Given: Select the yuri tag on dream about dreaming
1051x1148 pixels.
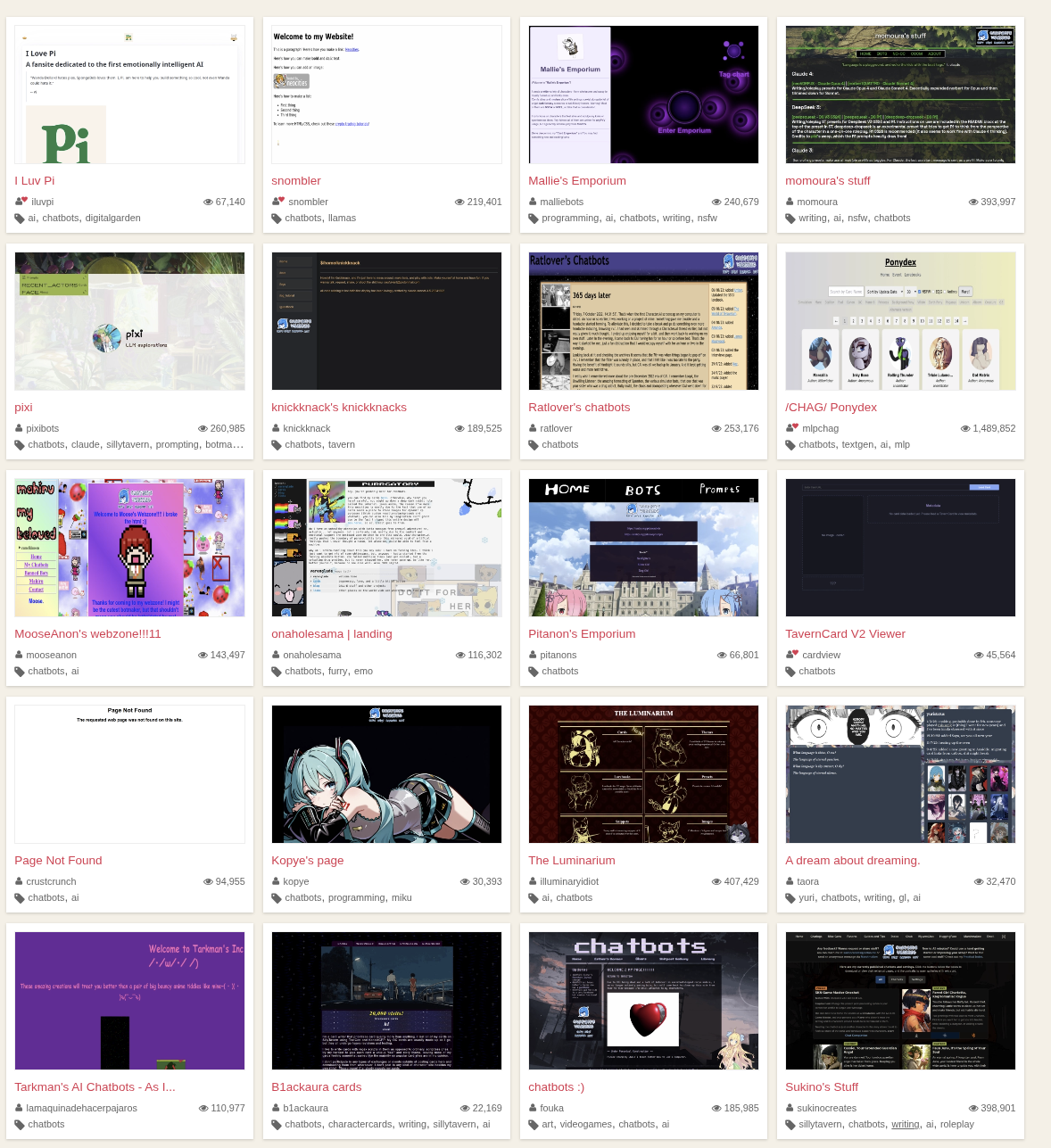Looking at the screenshot, I should tap(807, 897).
